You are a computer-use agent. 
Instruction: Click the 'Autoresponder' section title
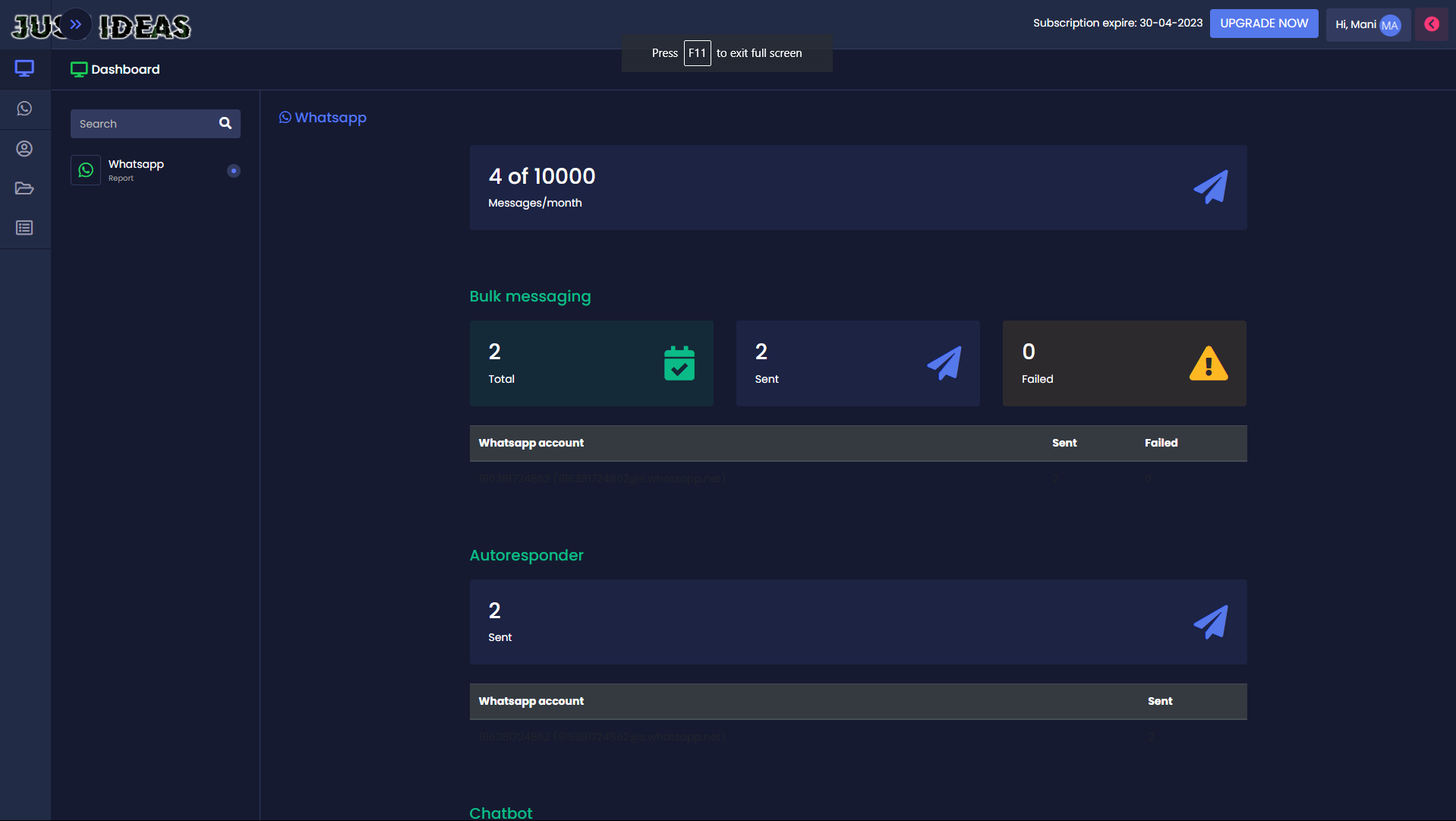[x=526, y=555]
